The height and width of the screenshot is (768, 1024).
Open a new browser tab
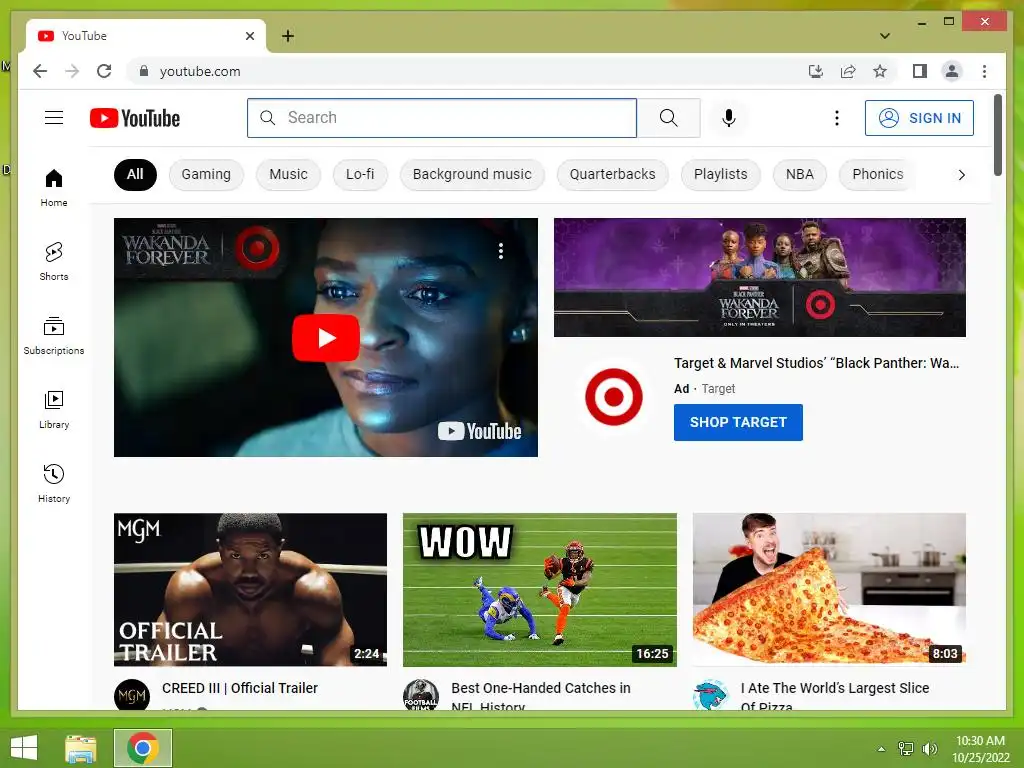pyautogui.click(x=288, y=36)
